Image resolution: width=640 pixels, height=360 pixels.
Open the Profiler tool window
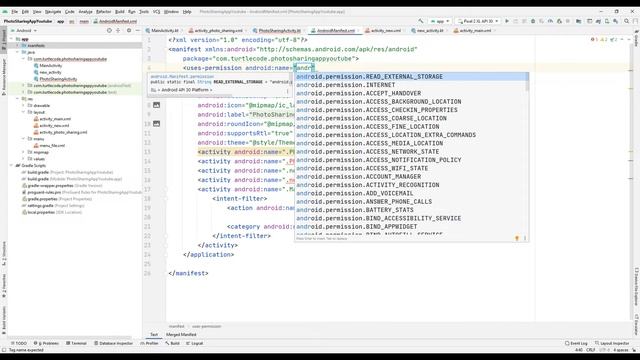149,343
